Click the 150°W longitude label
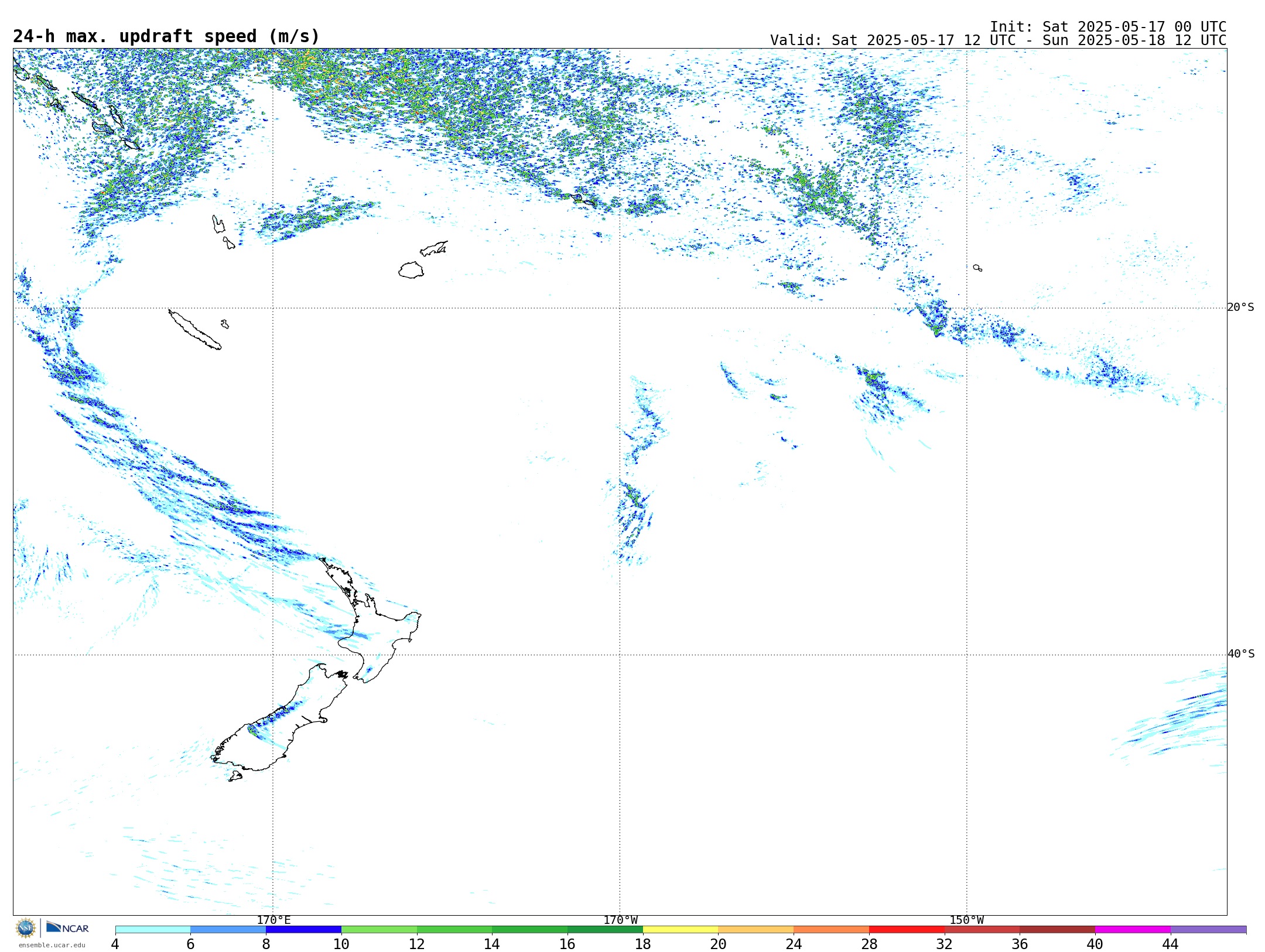The height and width of the screenshot is (952, 1265). (966, 920)
